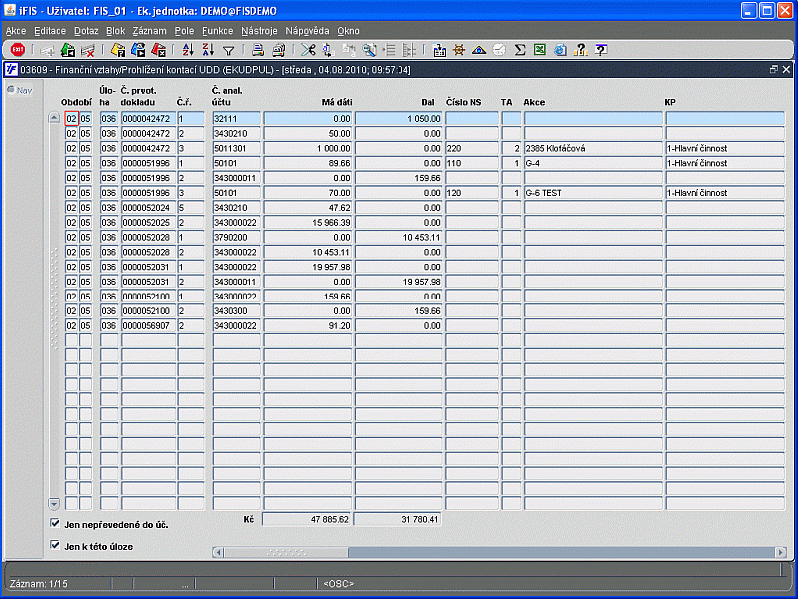The width and height of the screenshot is (798, 599).
Task: Click the green save-record toolbar icon
Action: click(x=68, y=50)
